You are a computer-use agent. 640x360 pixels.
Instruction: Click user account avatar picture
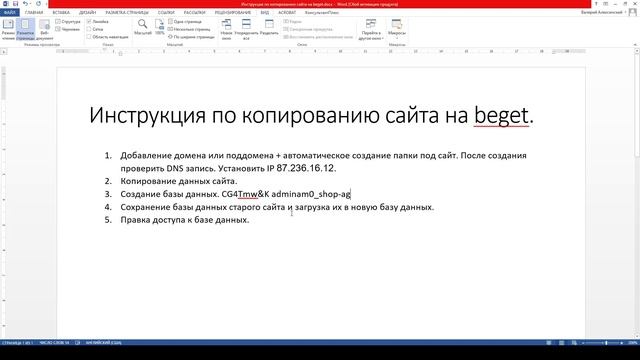[633, 12]
